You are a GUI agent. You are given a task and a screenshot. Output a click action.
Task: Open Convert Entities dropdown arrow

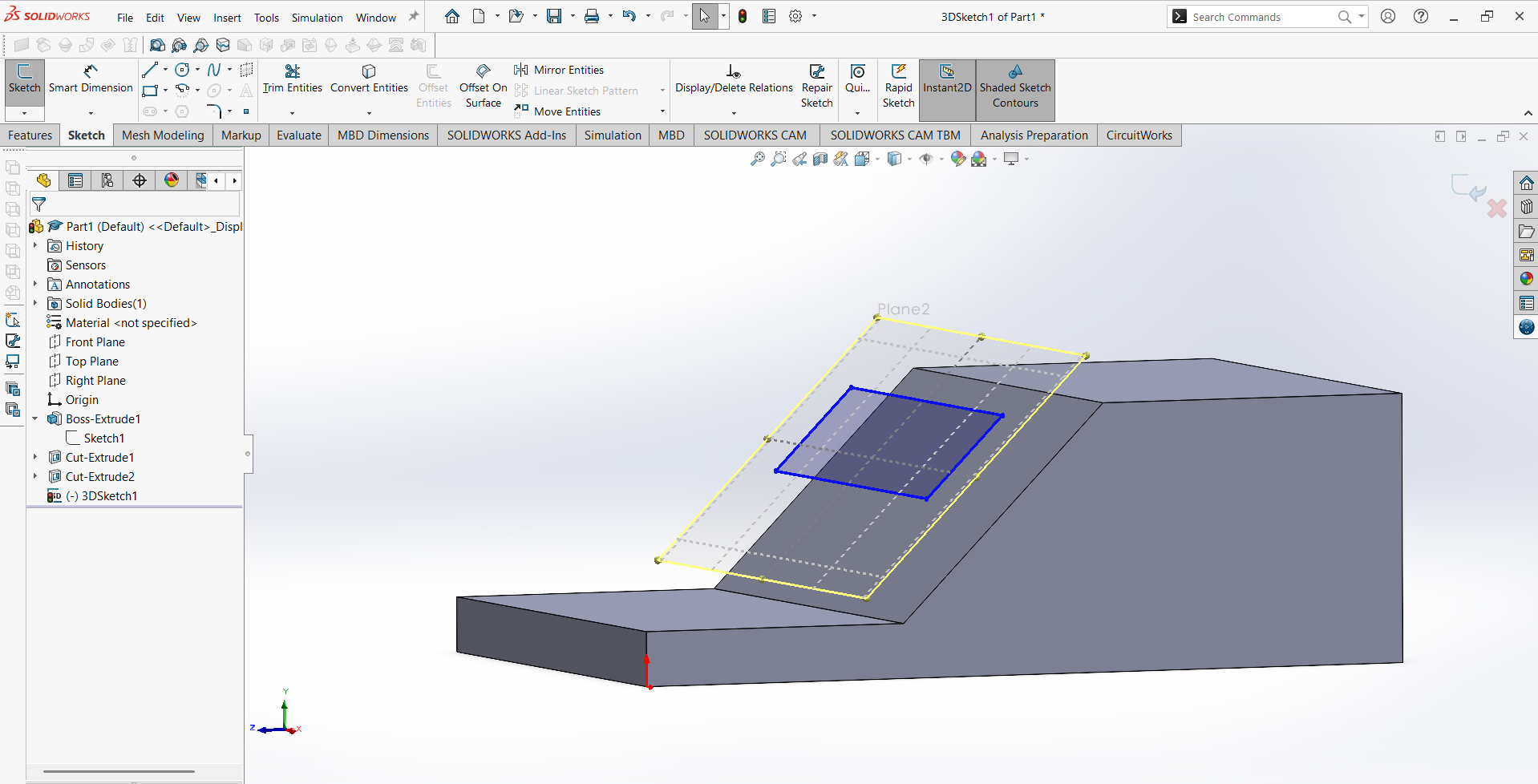click(369, 113)
